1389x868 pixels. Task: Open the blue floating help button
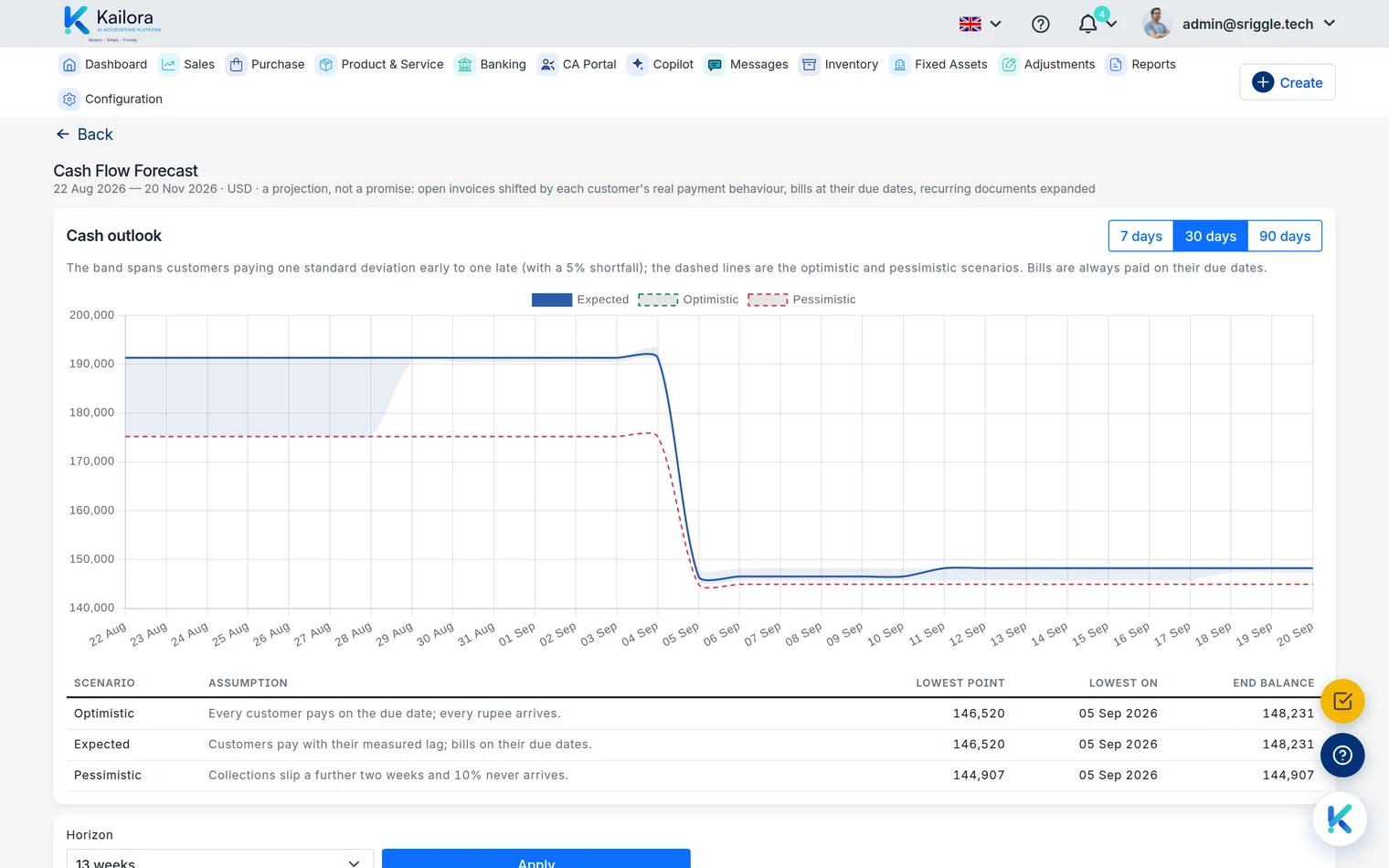pos(1342,756)
